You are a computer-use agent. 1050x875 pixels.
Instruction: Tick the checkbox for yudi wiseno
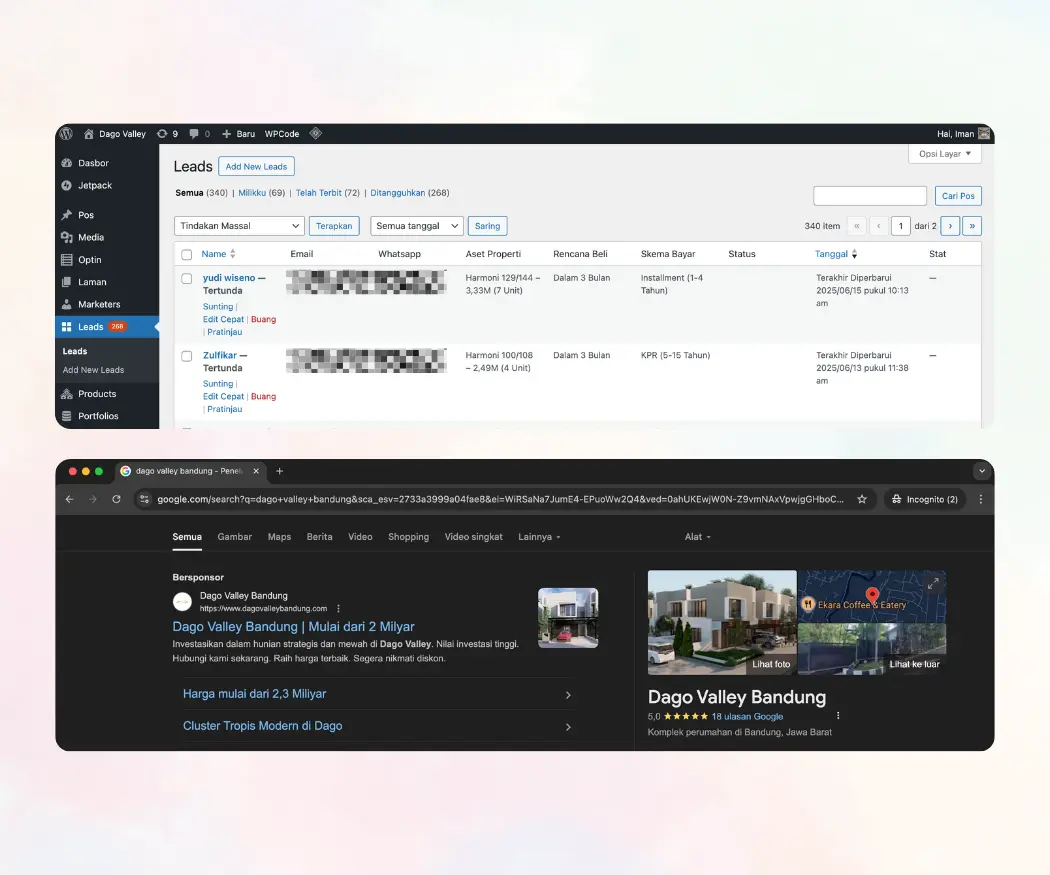(187, 279)
